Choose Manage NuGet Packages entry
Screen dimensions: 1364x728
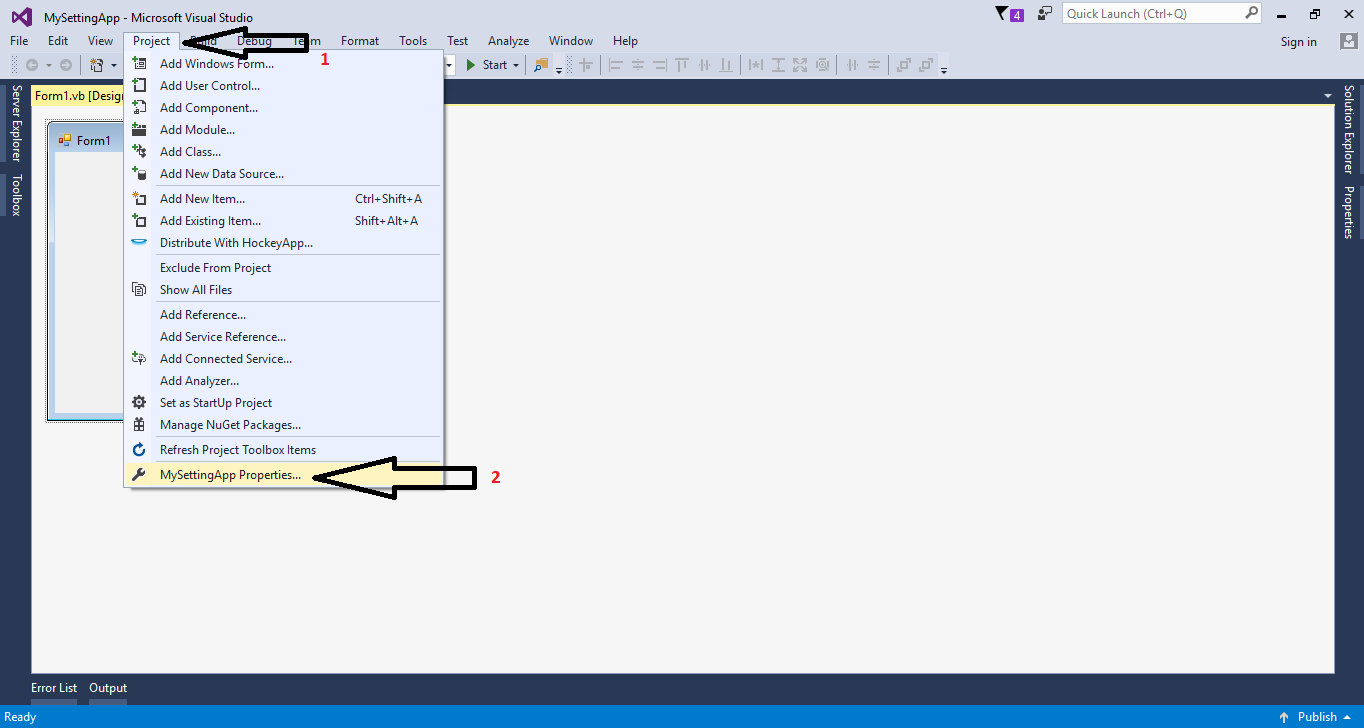(282, 425)
